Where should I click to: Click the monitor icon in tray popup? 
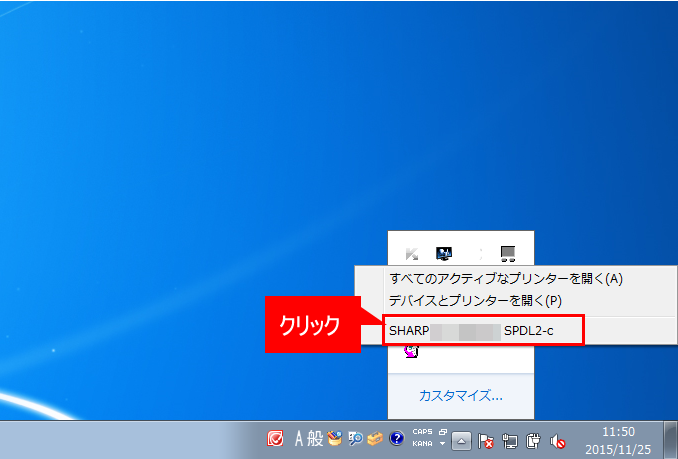tap(444, 252)
